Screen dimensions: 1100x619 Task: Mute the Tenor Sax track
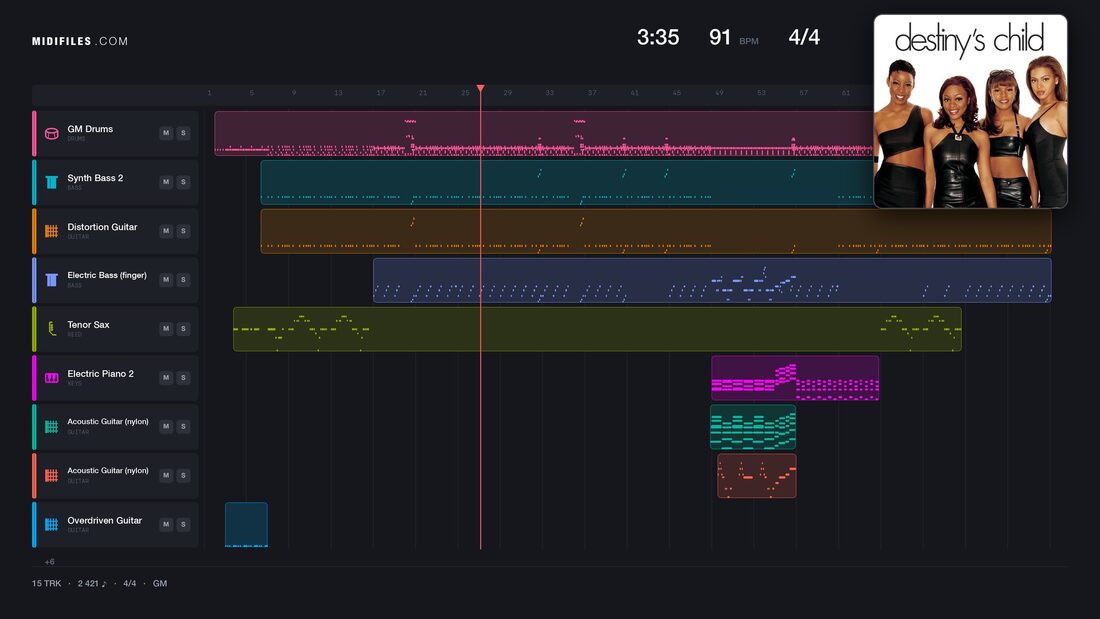166,328
